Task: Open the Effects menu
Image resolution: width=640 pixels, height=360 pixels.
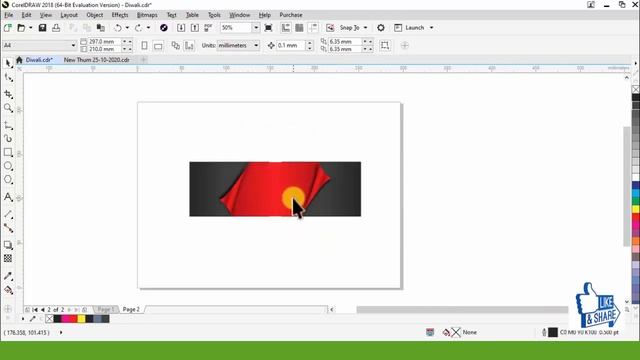Action: pyautogui.click(x=120, y=15)
